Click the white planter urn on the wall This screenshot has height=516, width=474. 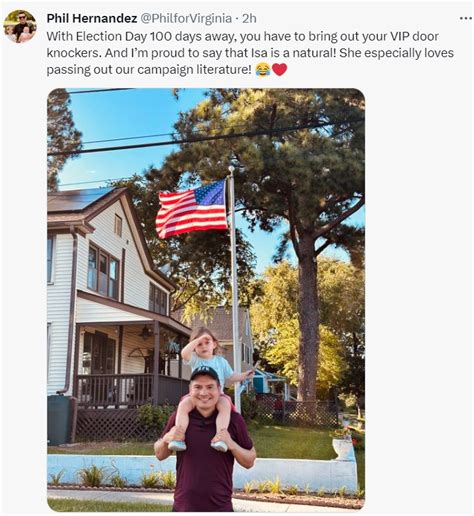342,447
